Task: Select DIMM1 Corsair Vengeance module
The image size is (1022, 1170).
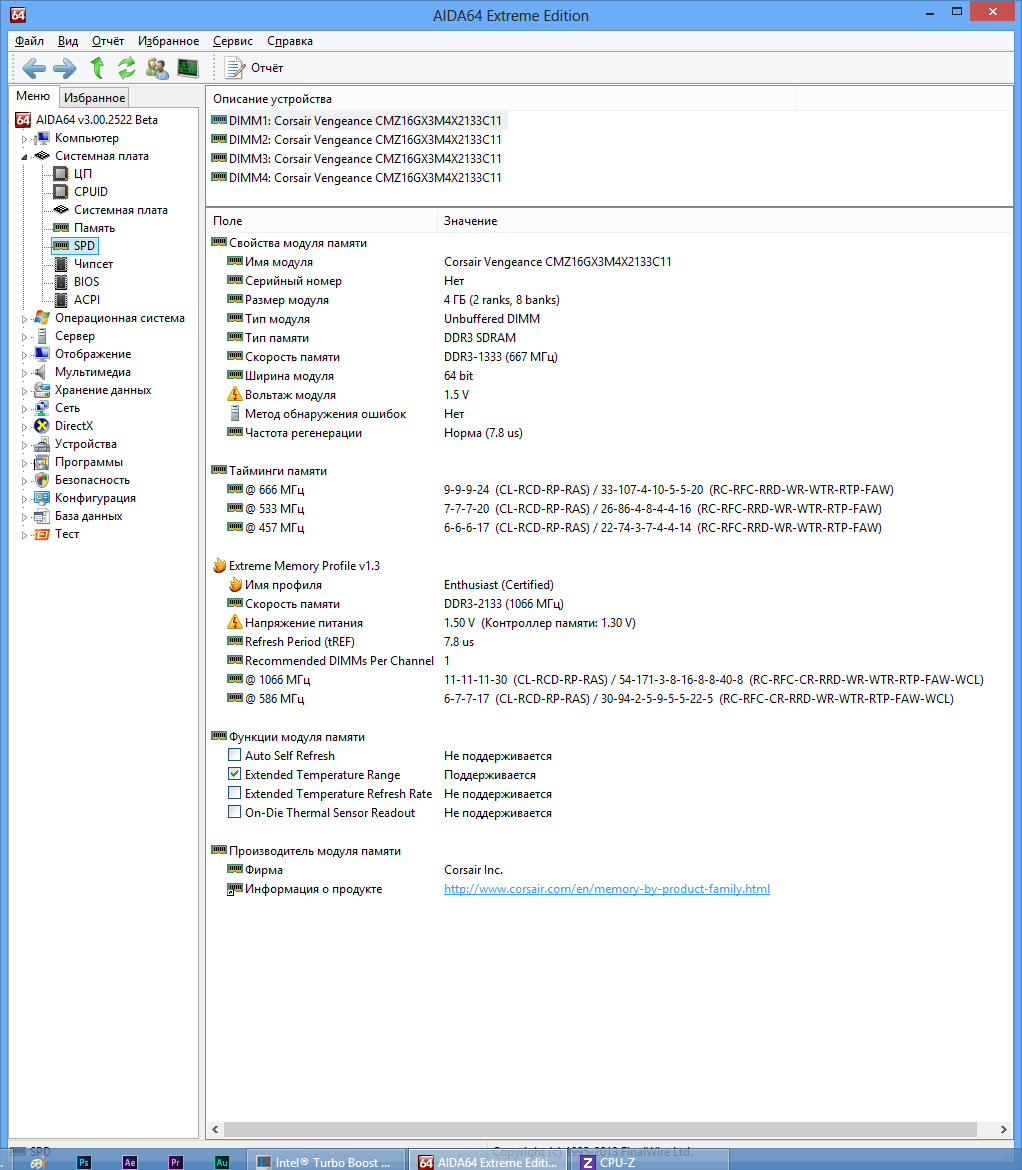Action: tap(365, 121)
